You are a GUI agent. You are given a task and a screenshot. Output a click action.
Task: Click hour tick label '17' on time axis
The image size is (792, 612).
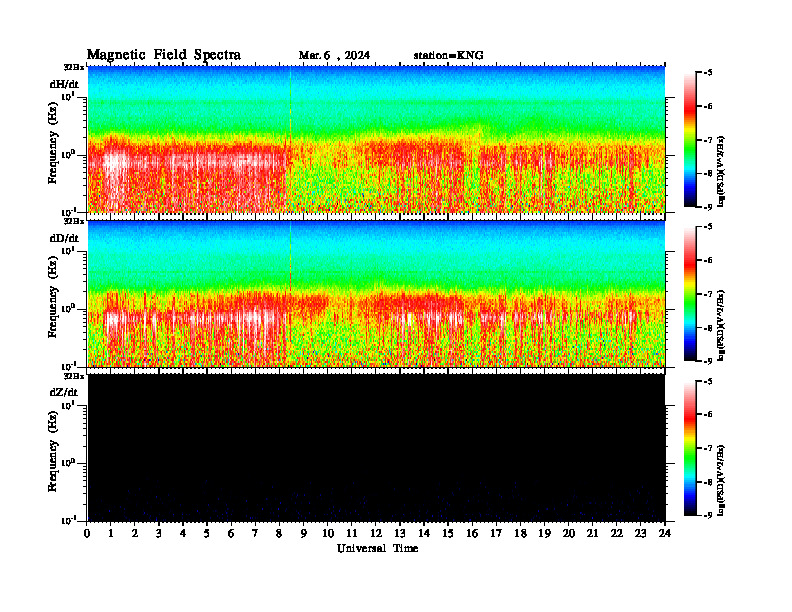pyautogui.click(x=497, y=533)
